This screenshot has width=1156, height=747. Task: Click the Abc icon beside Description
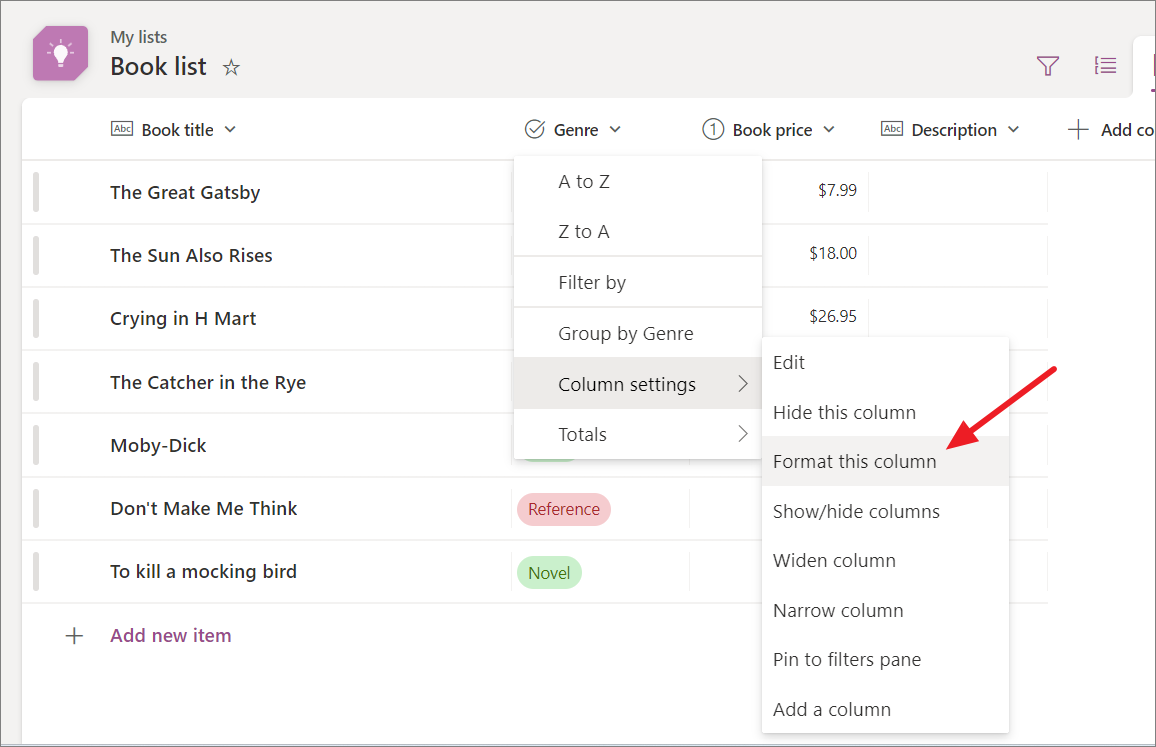pos(891,129)
